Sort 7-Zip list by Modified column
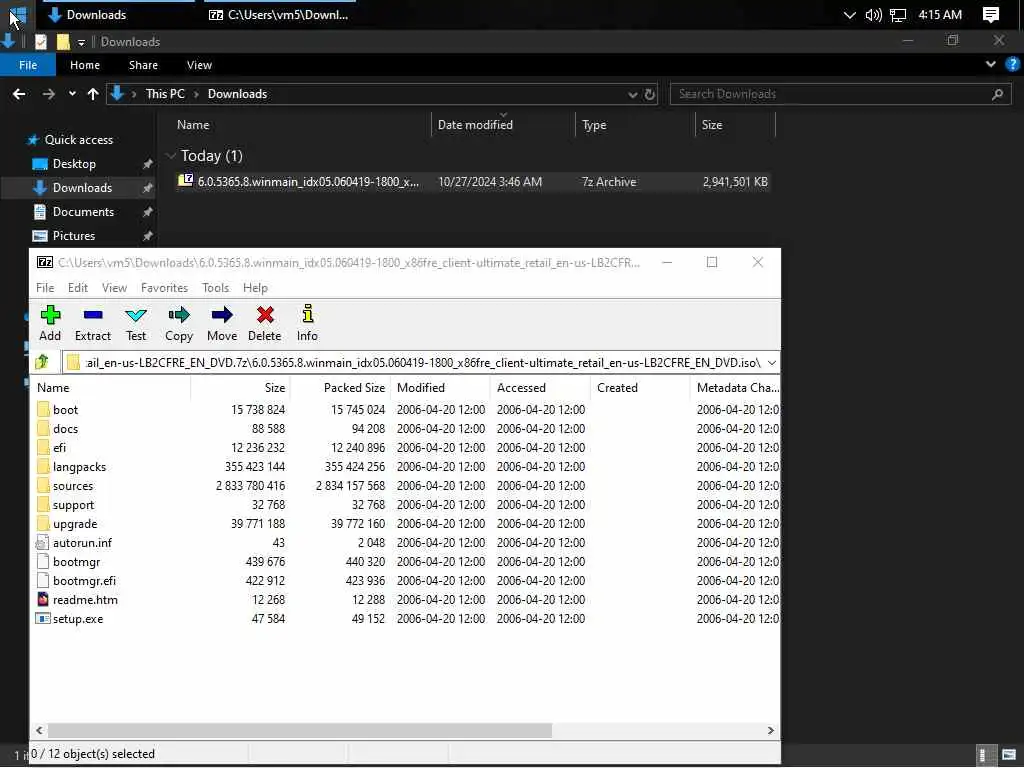The height and width of the screenshot is (768, 1024). tap(440, 387)
